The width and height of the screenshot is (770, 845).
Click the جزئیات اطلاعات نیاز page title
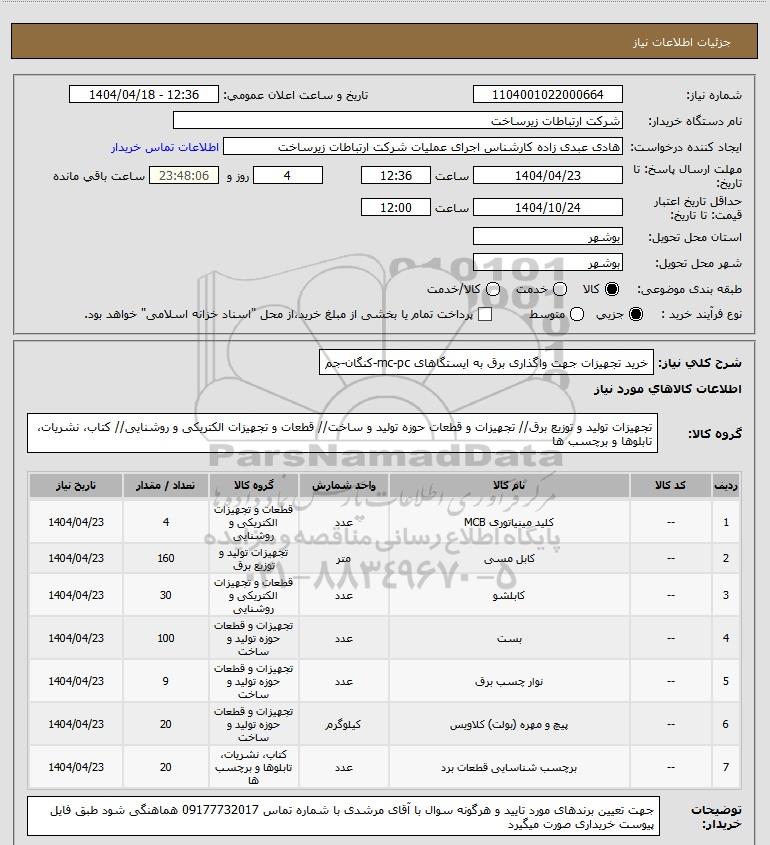(x=682, y=42)
